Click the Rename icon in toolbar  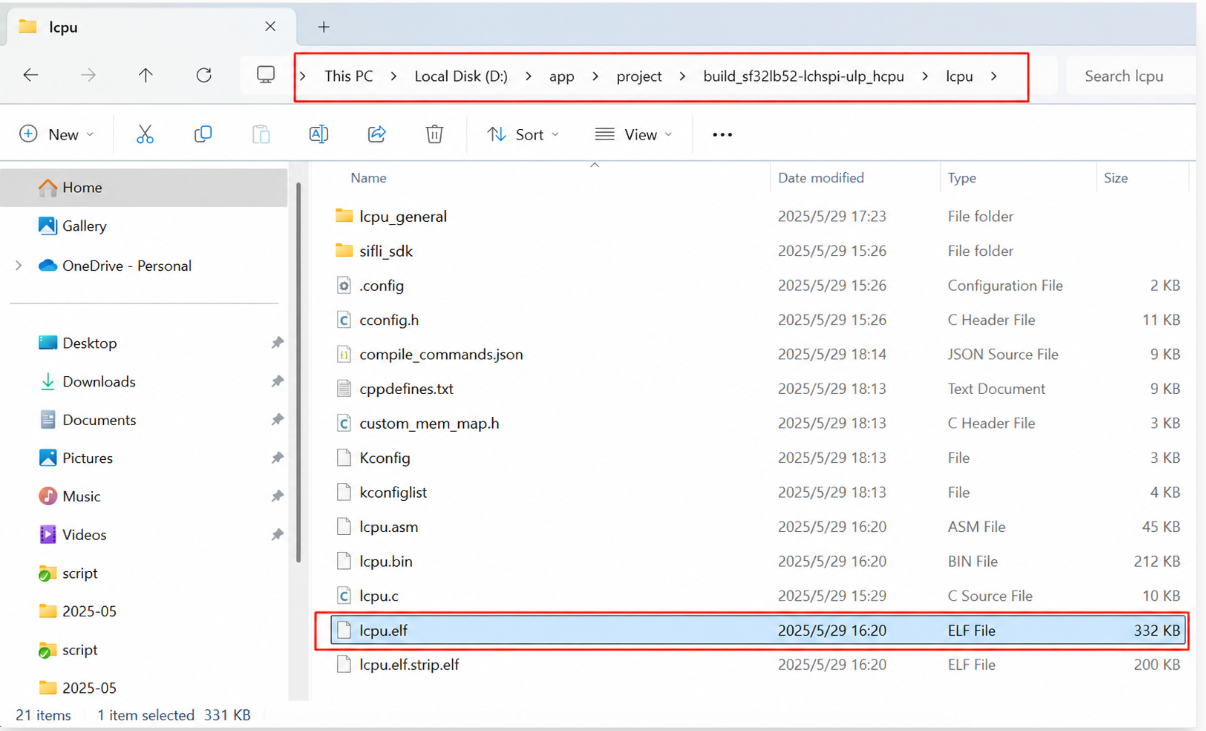point(318,134)
